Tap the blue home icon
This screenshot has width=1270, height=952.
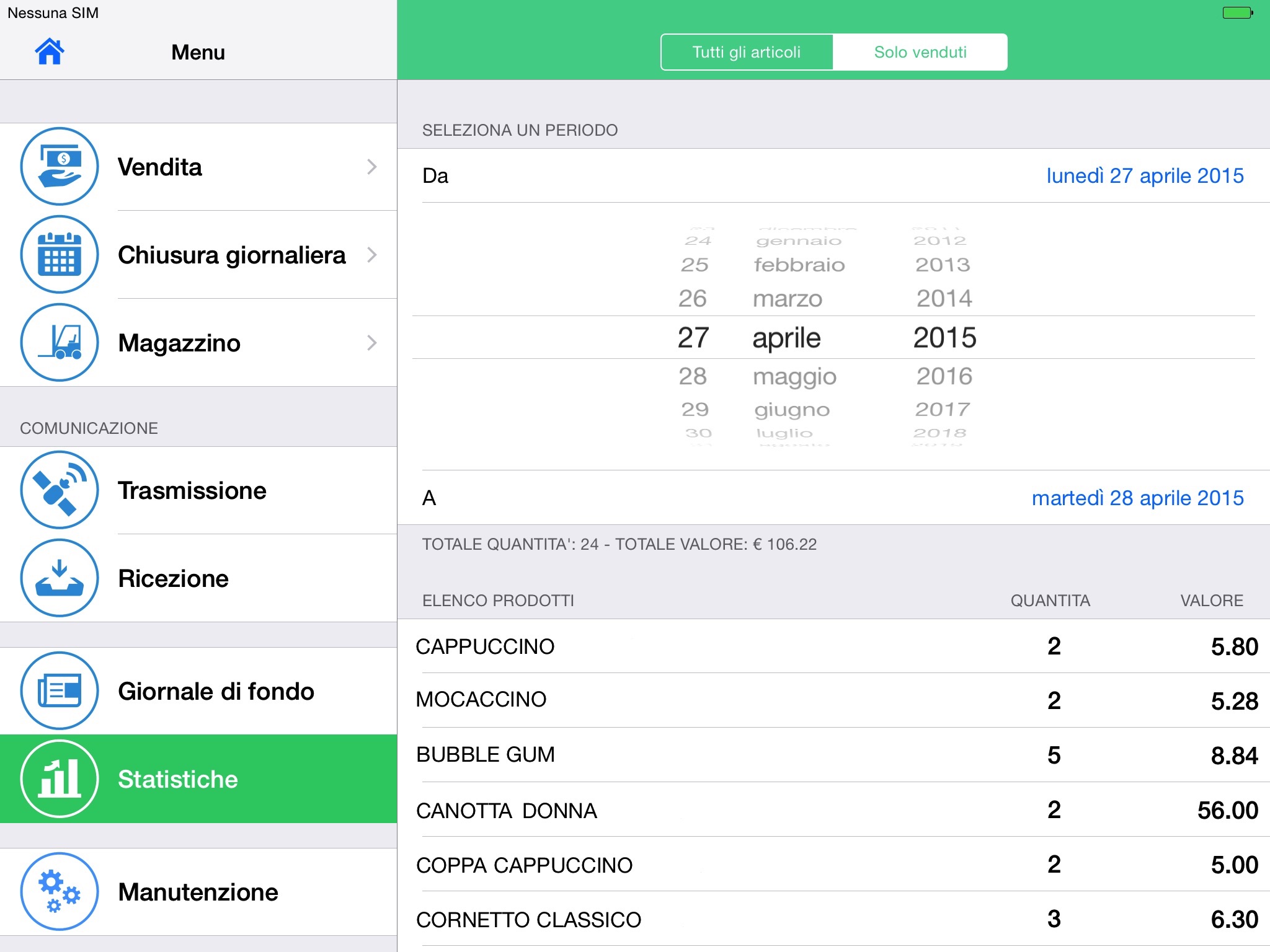pos(50,51)
